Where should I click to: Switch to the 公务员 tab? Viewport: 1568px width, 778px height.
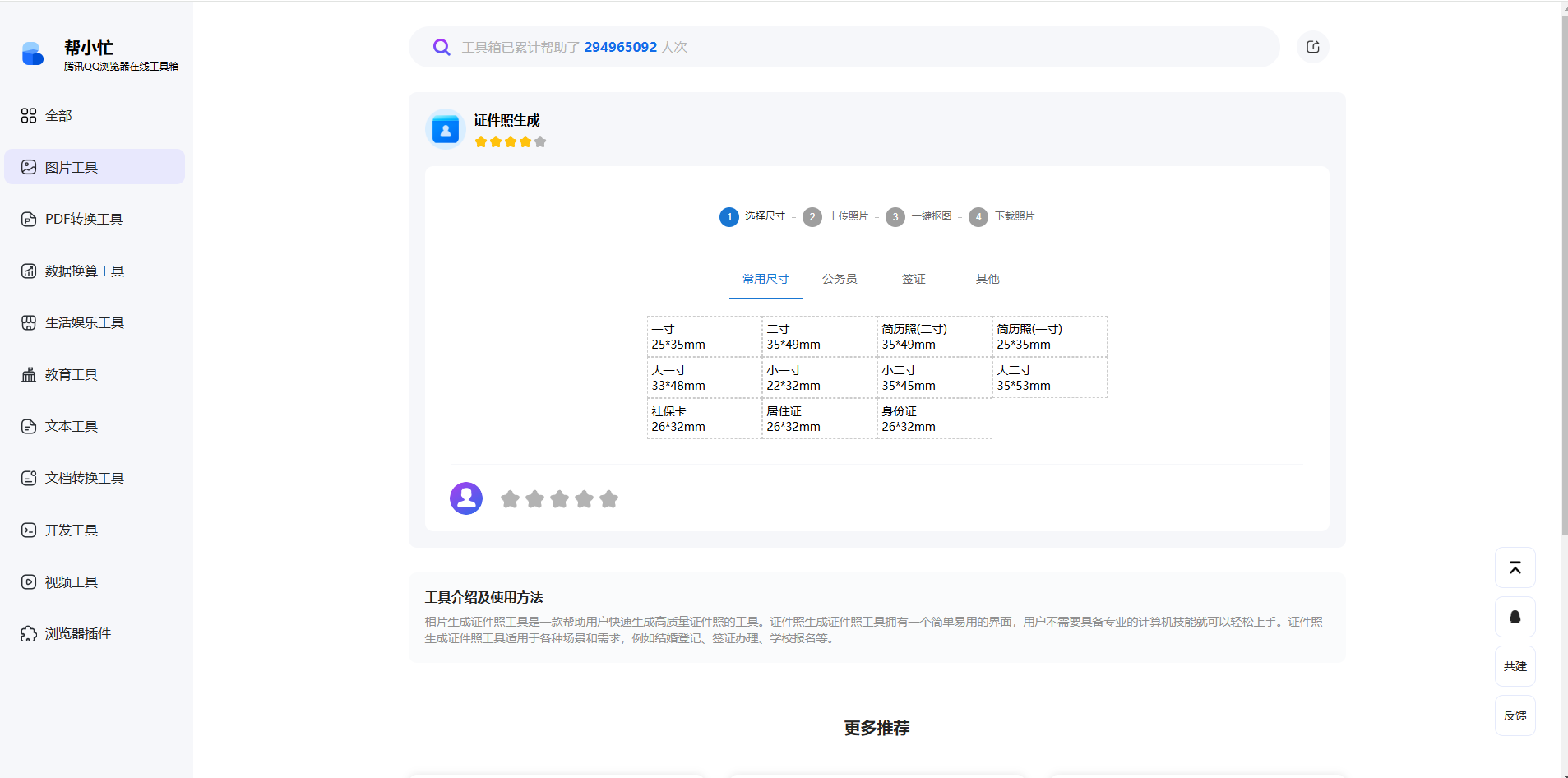coord(840,279)
